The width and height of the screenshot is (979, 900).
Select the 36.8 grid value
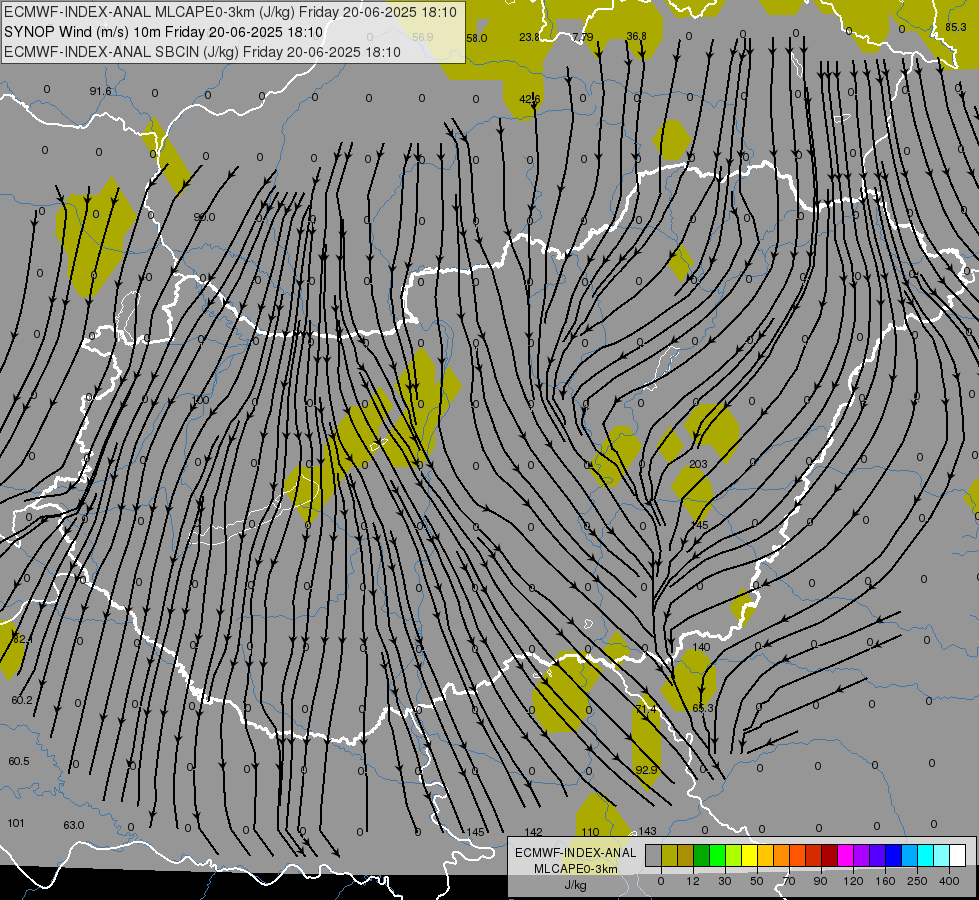[x=636, y=36]
